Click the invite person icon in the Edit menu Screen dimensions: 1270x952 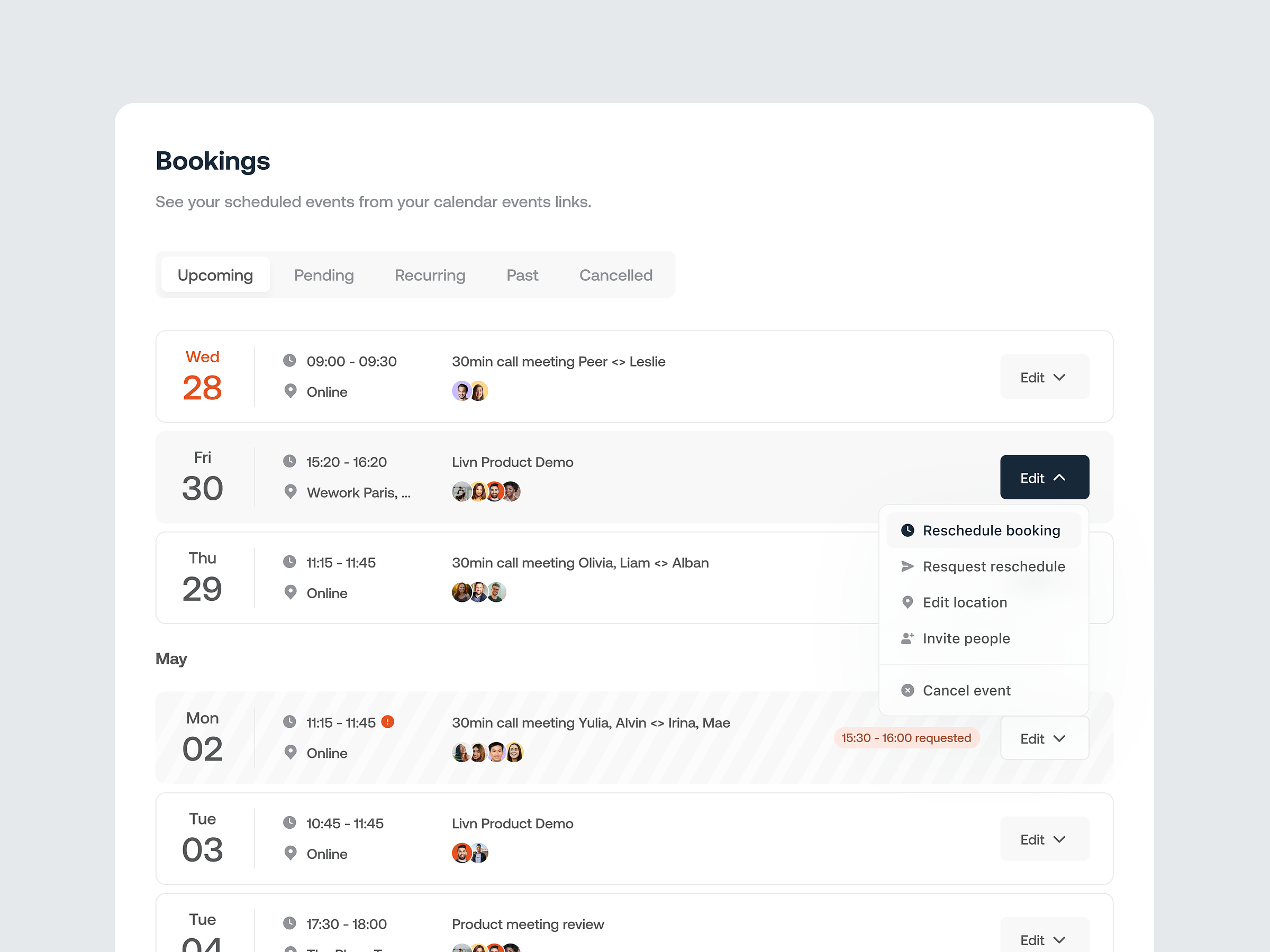click(908, 638)
